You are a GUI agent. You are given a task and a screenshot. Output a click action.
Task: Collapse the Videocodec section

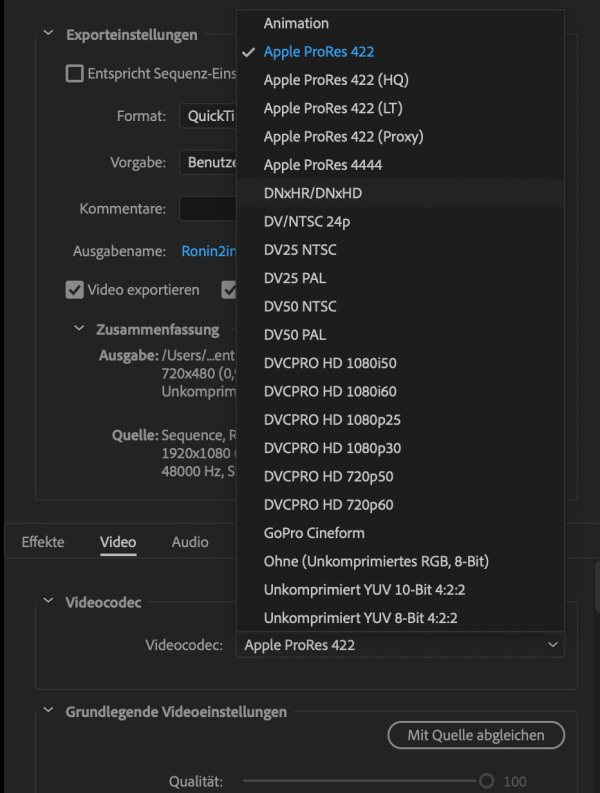pyautogui.click(x=49, y=601)
